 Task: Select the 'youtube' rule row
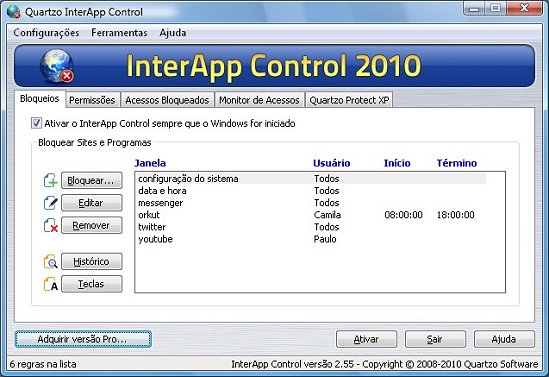pos(311,239)
